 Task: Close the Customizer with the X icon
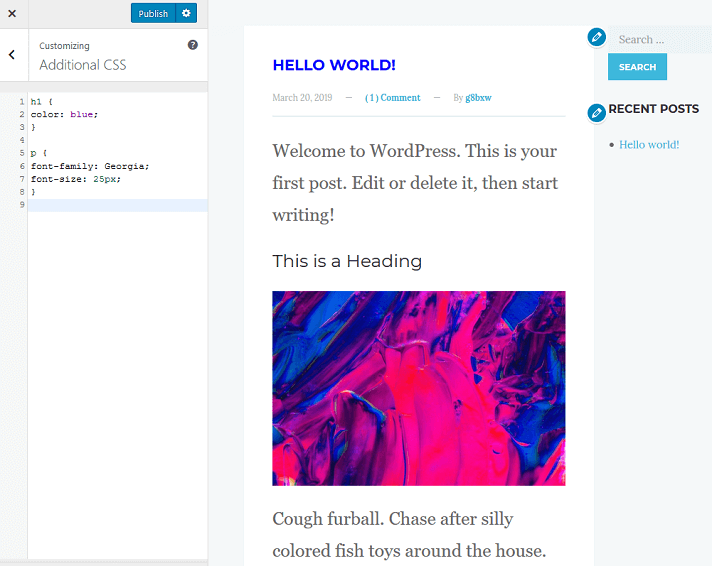click(x=12, y=13)
